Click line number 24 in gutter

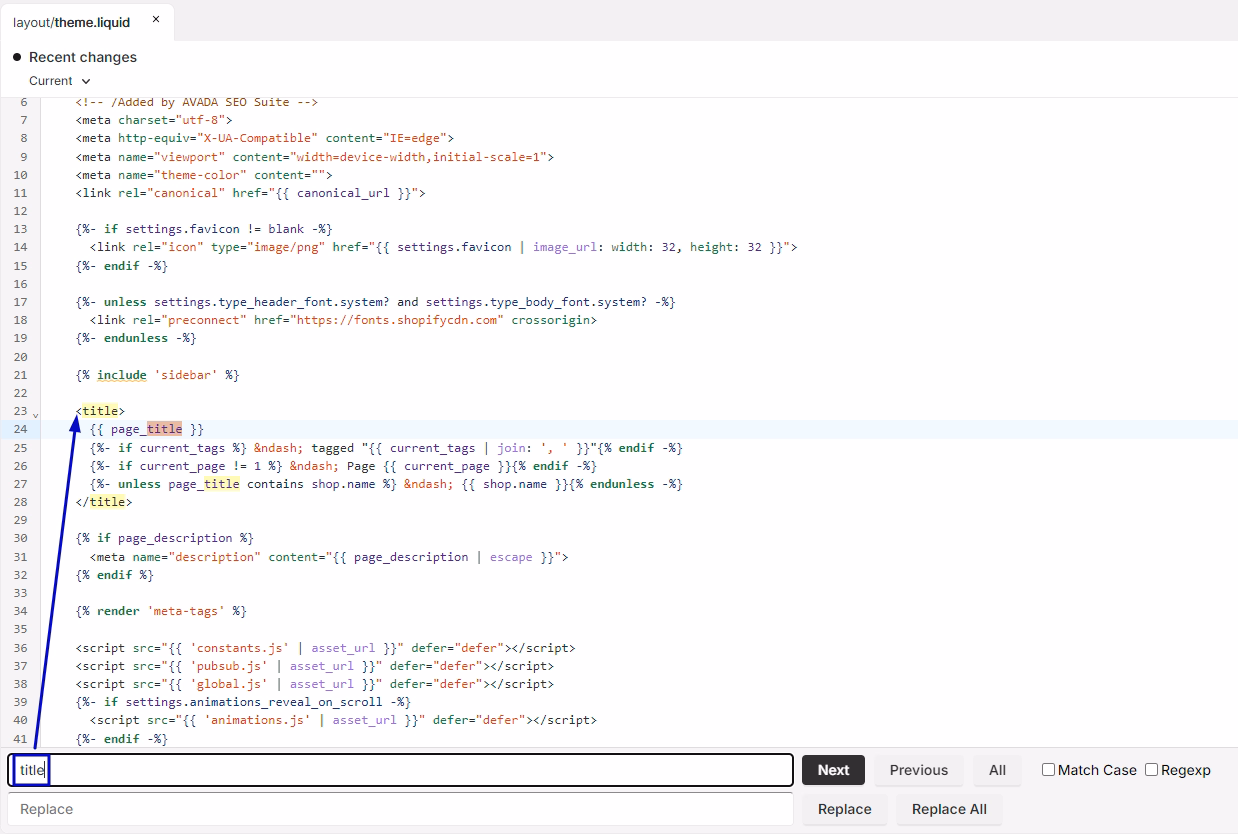(21, 429)
